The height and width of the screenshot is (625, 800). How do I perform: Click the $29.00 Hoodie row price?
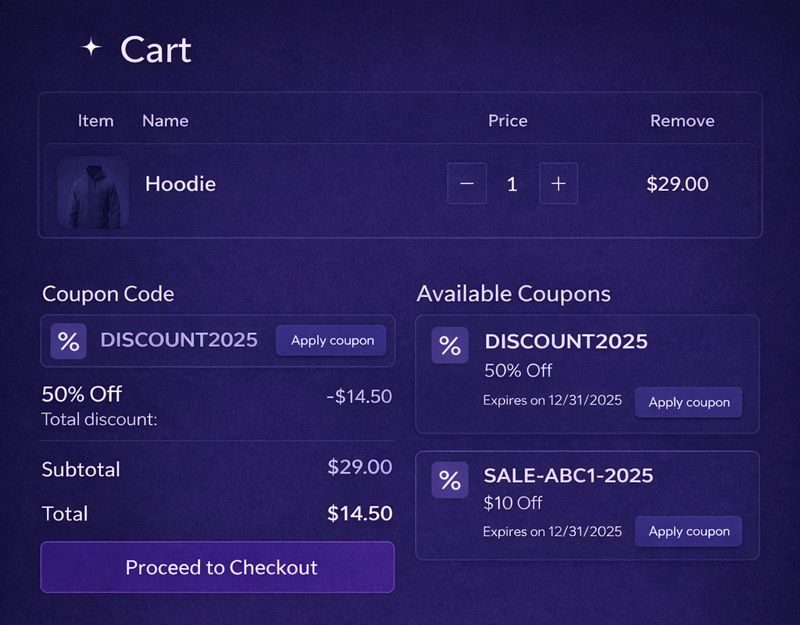pyautogui.click(x=677, y=184)
